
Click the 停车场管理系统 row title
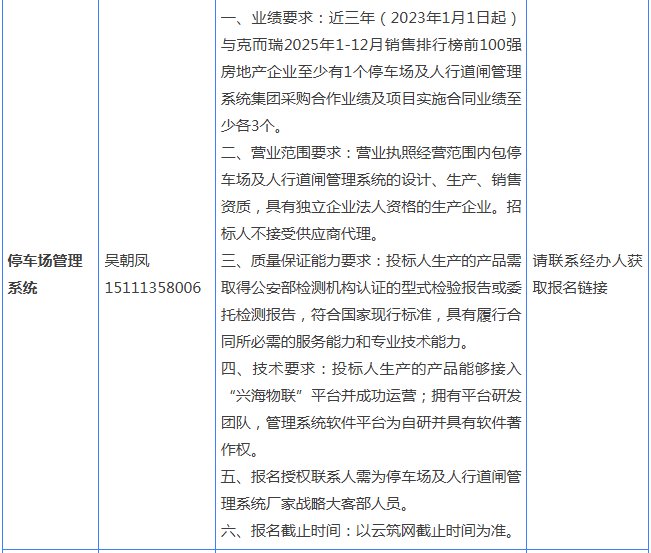45,274
